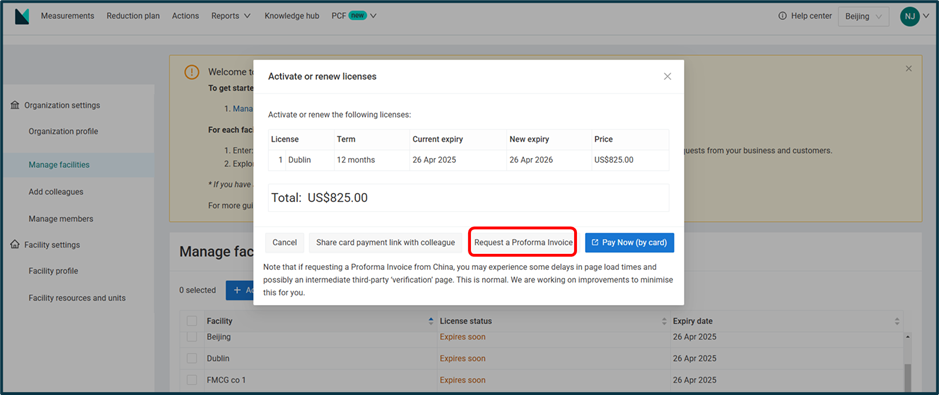Dismiss the welcome banner
The height and width of the screenshot is (395, 939).
pos(908,69)
